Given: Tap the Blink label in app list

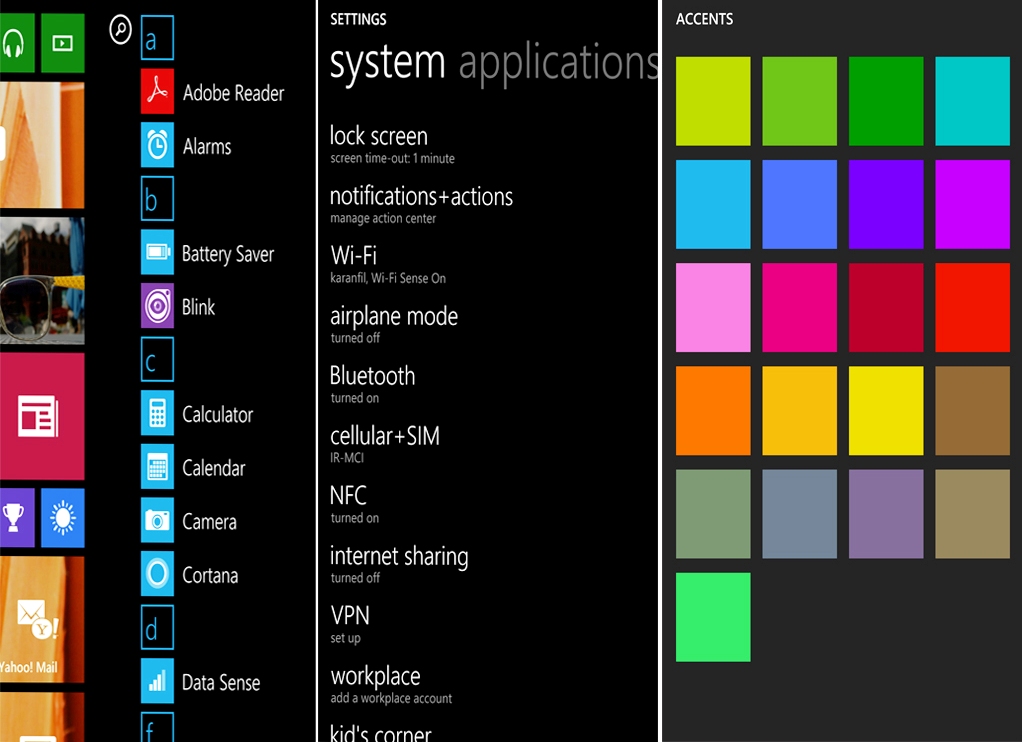Looking at the screenshot, I should pos(198,307).
